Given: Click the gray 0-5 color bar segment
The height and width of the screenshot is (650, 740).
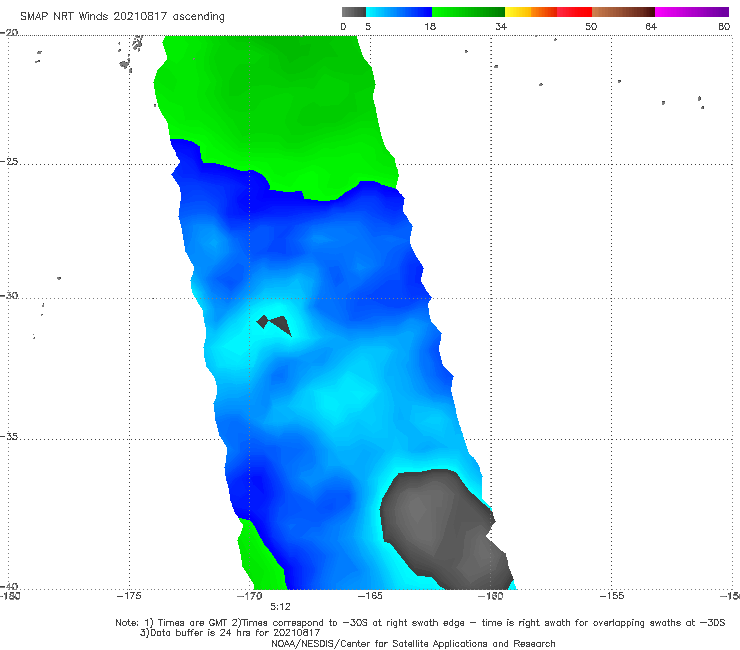Looking at the screenshot, I should pyautogui.click(x=353, y=12).
